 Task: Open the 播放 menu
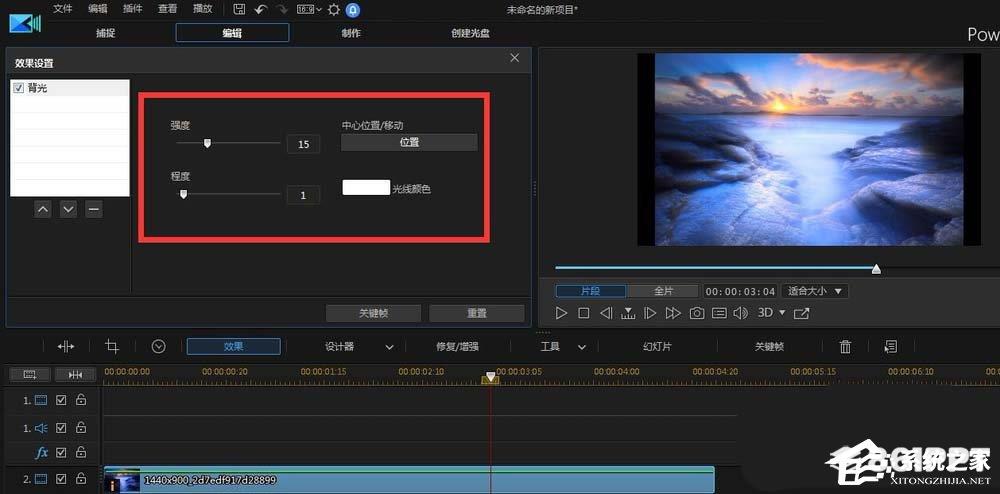point(203,9)
